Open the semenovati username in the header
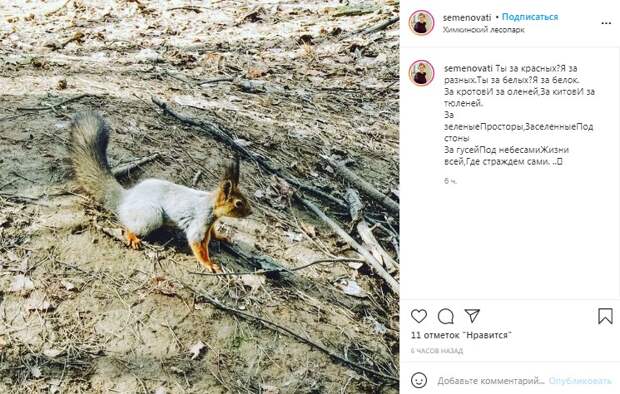620x394 pixels. click(467, 18)
